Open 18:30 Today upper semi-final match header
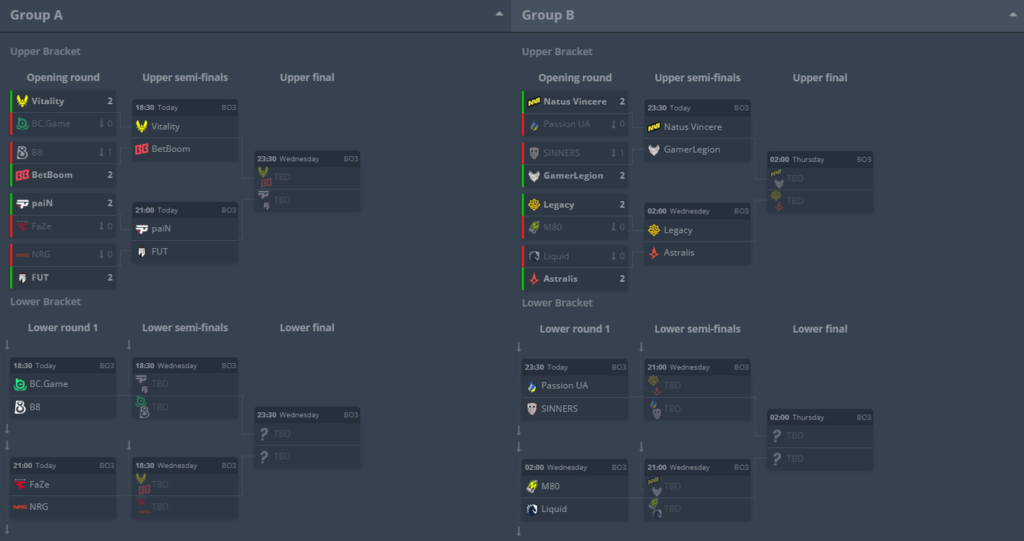1024x541 pixels. 185,107
